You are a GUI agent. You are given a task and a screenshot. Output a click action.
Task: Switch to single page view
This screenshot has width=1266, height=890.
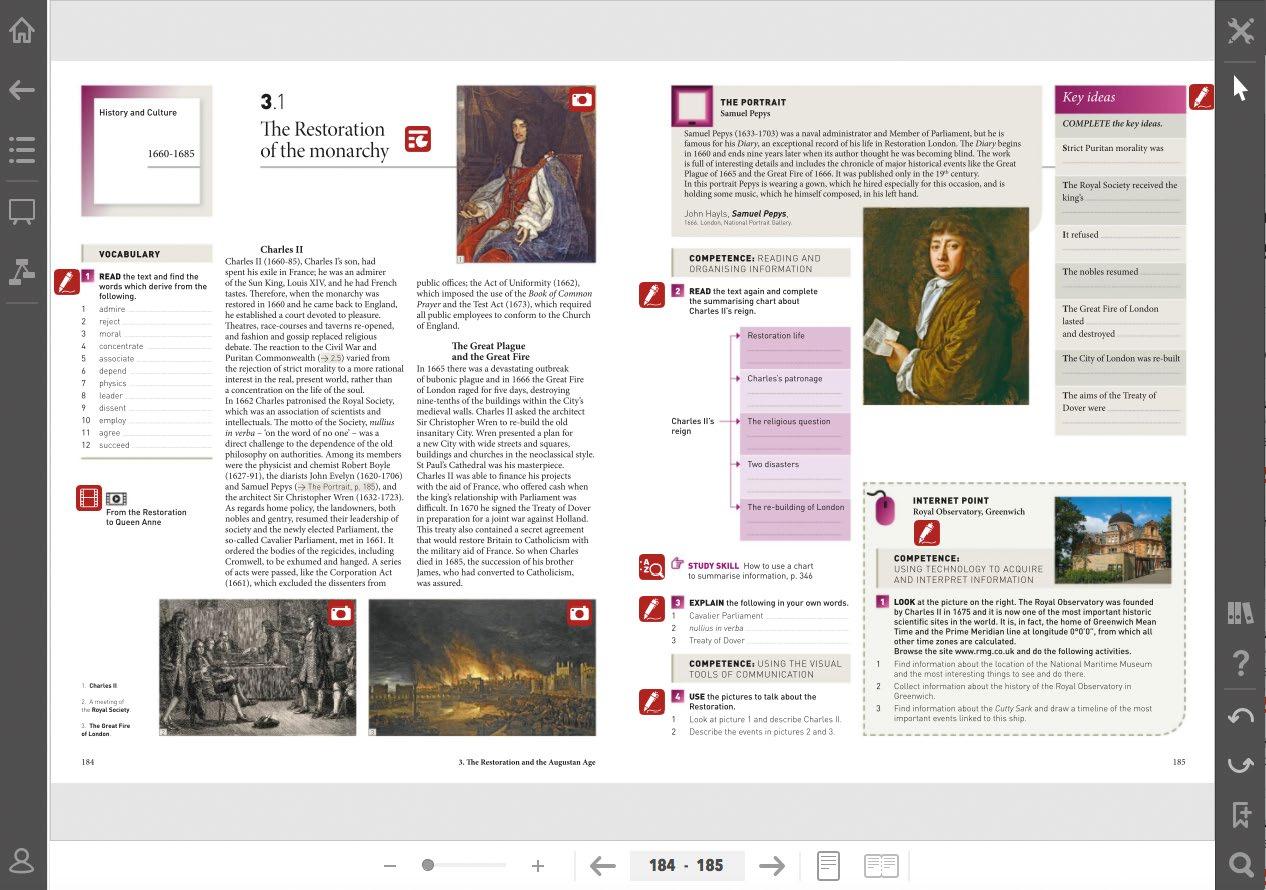point(828,866)
